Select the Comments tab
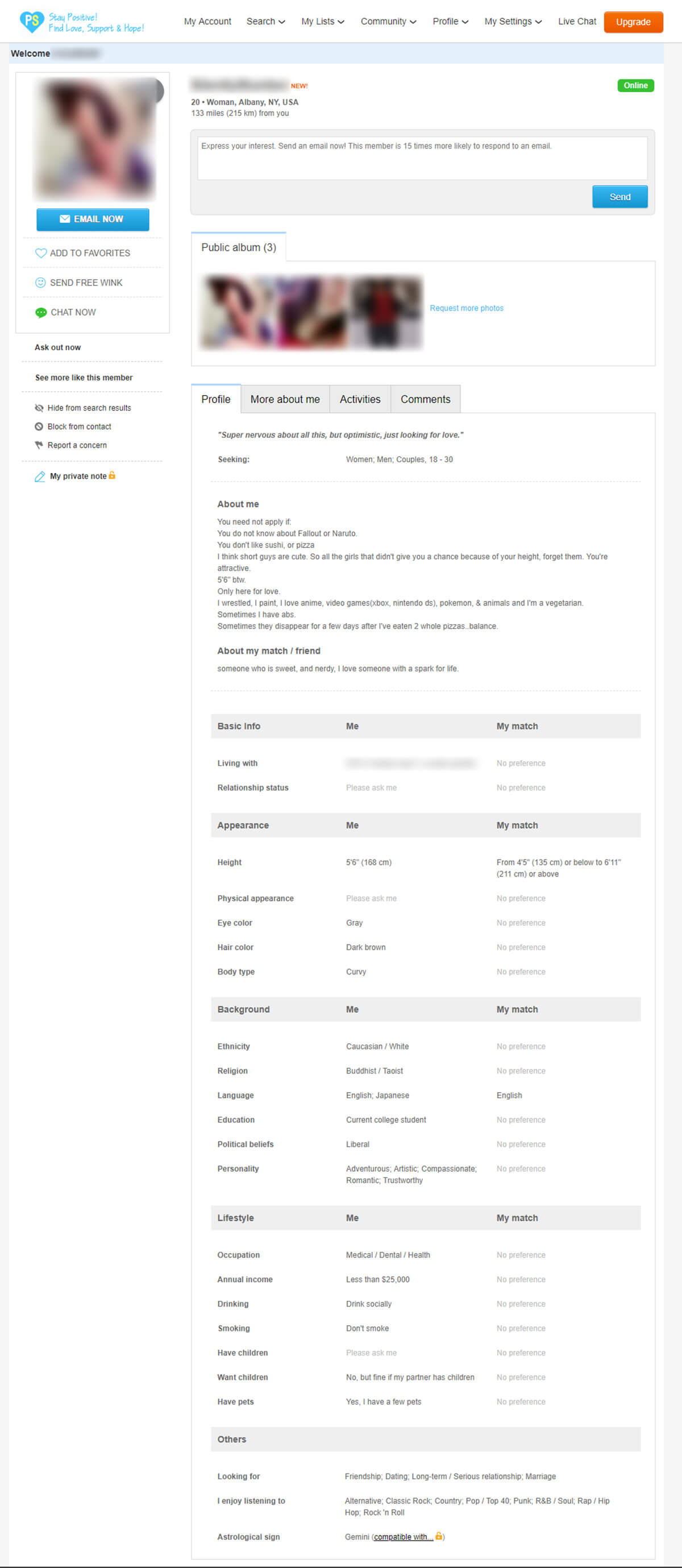The height and width of the screenshot is (1568, 682). (x=425, y=399)
